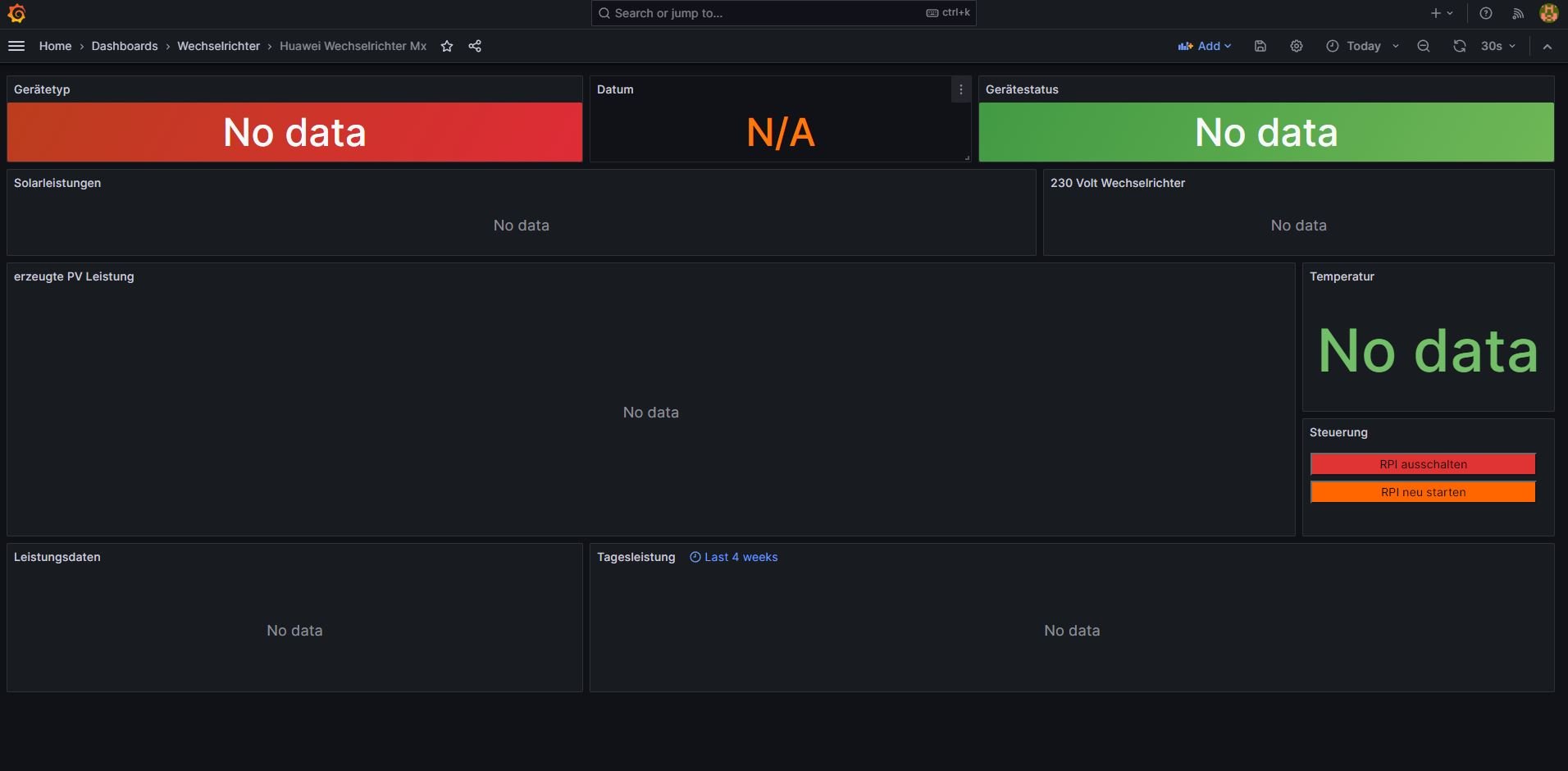Star the Huawei Wechselrichter Mx dashboard
The image size is (1568, 771).
[447, 46]
